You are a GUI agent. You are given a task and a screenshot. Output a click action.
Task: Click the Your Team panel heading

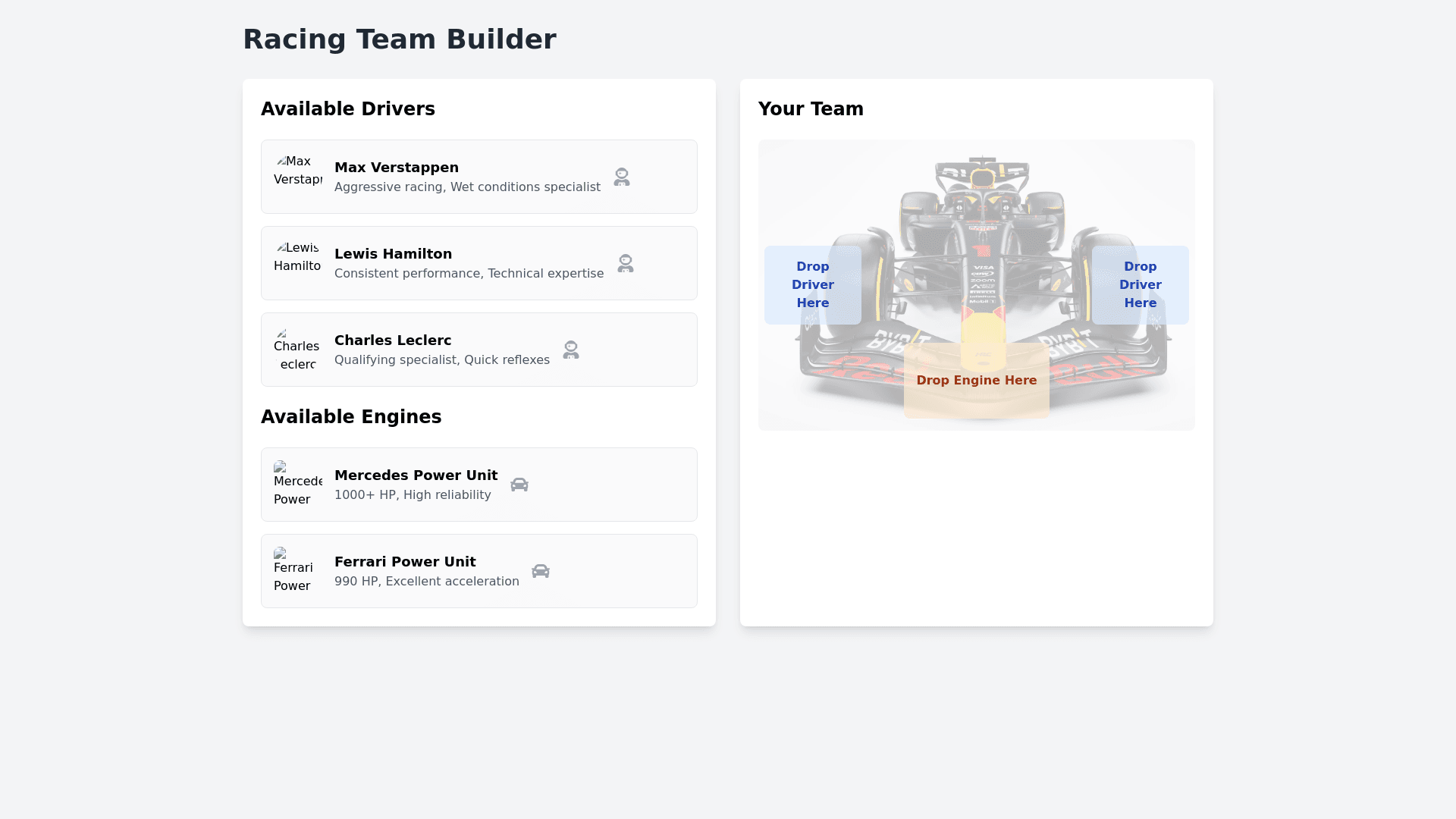811,109
